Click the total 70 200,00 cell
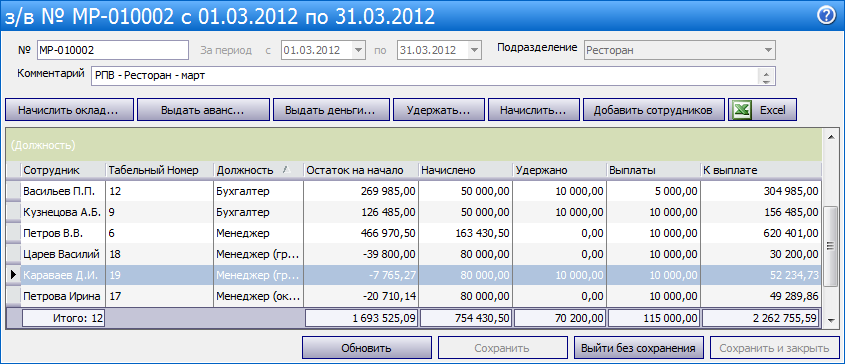 click(559, 318)
